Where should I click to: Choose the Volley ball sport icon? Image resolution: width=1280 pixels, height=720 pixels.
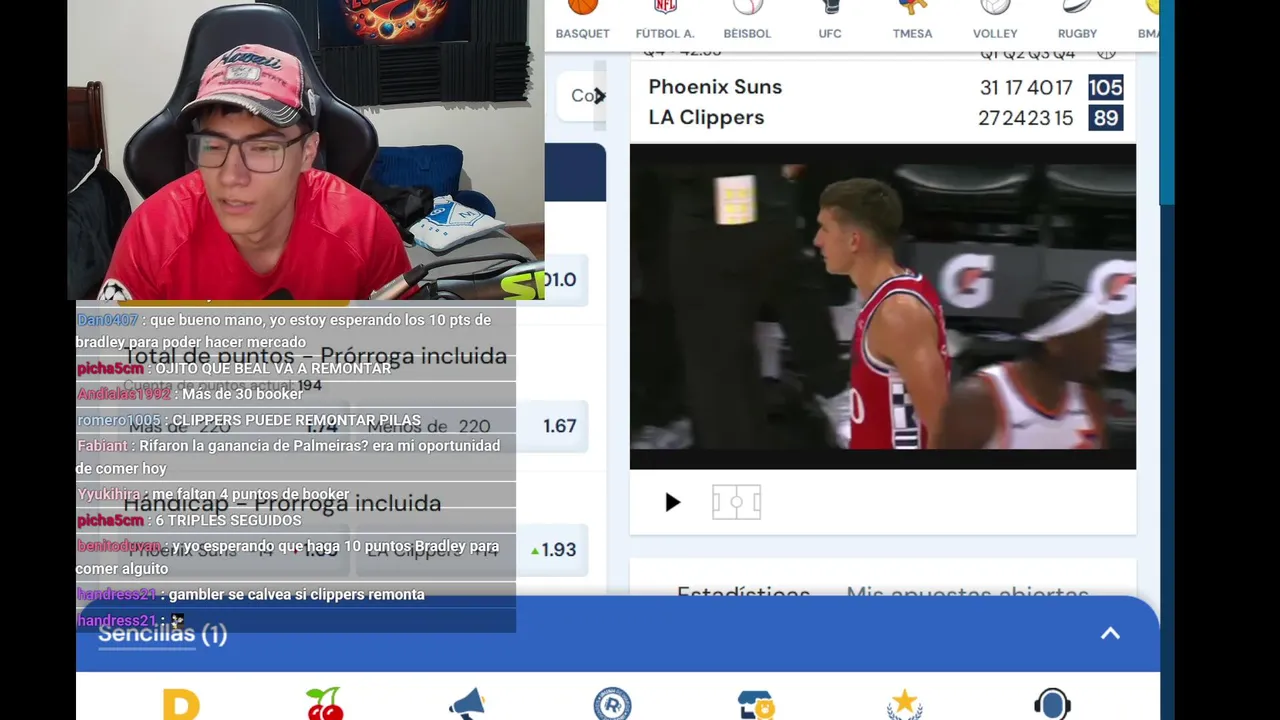(995, 20)
